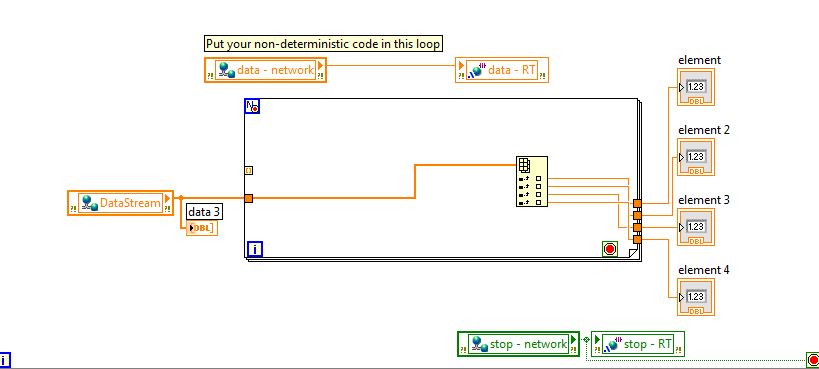
Task: Select the element 3 indicator terminal
Action: [696, 227]
